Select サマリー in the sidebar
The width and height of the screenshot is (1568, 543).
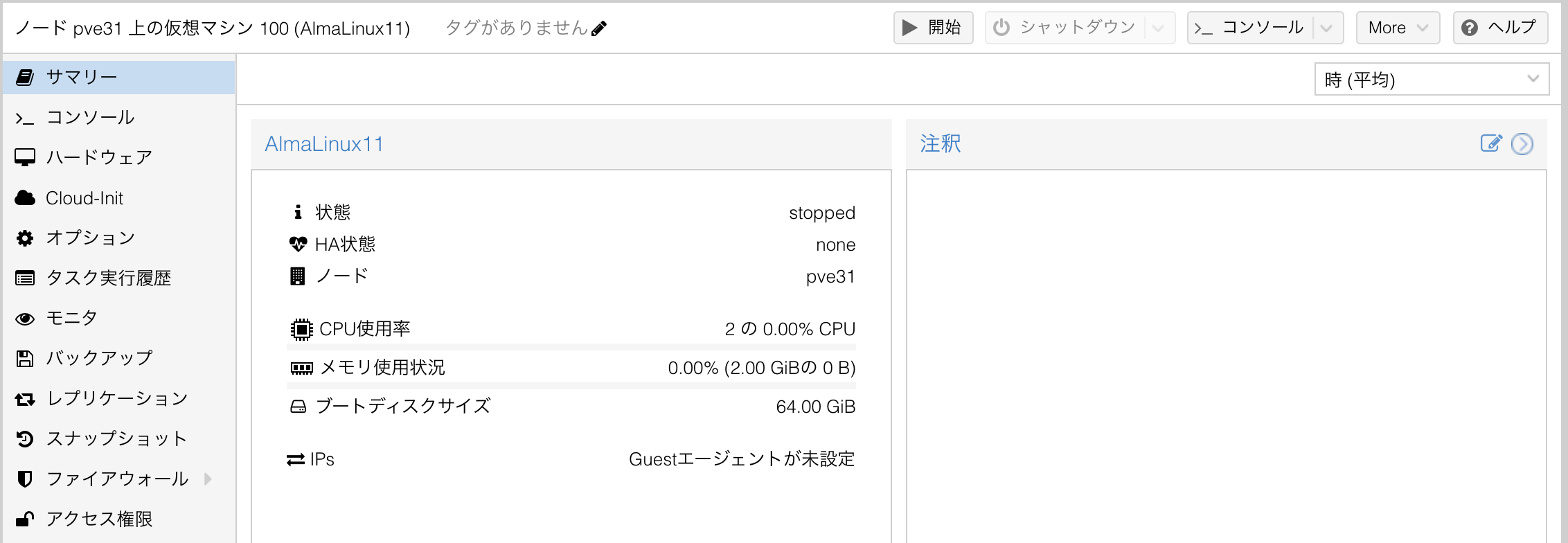click(119, 77)
